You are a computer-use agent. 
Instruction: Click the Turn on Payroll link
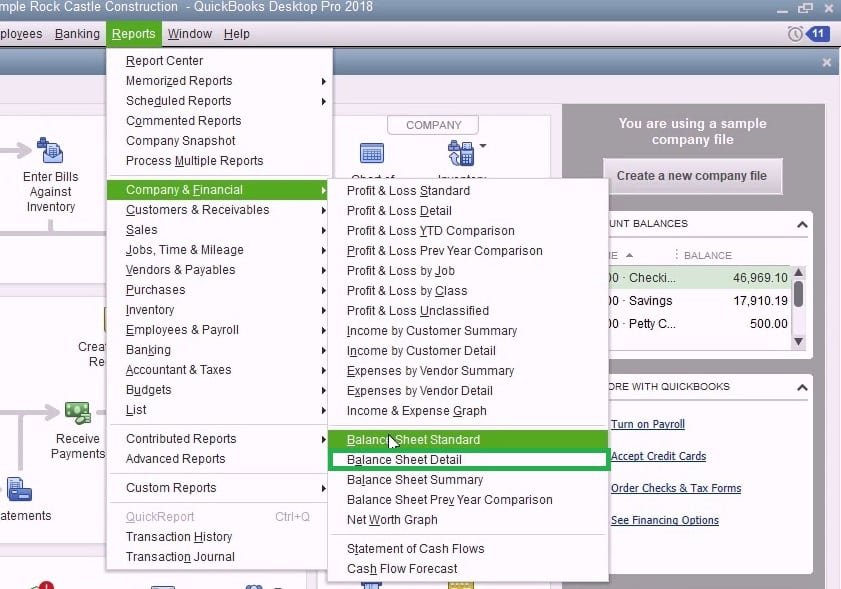tap(647, 424)
